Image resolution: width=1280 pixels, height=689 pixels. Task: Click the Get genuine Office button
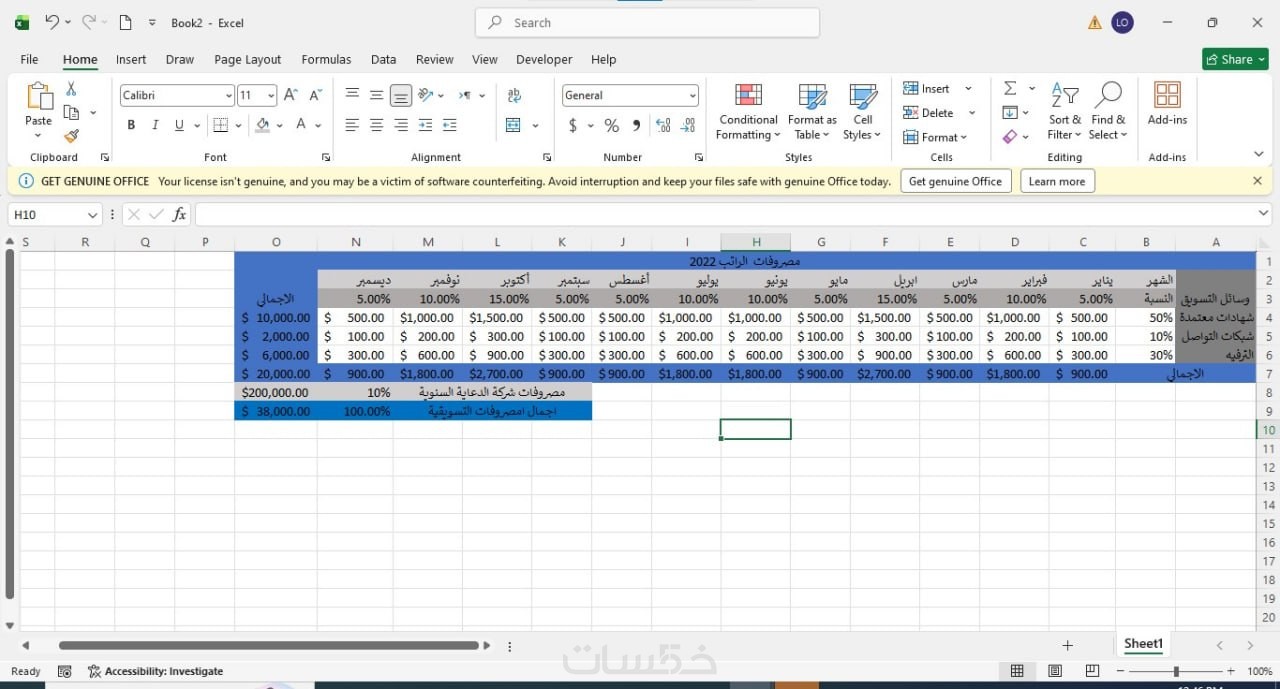click(x=955, y=181)
